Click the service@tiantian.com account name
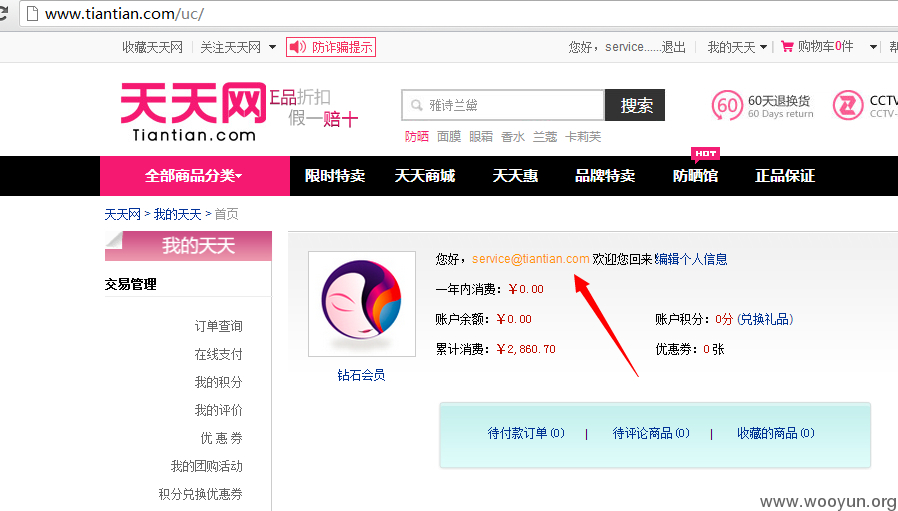898x511 pixels. [531, 259]
